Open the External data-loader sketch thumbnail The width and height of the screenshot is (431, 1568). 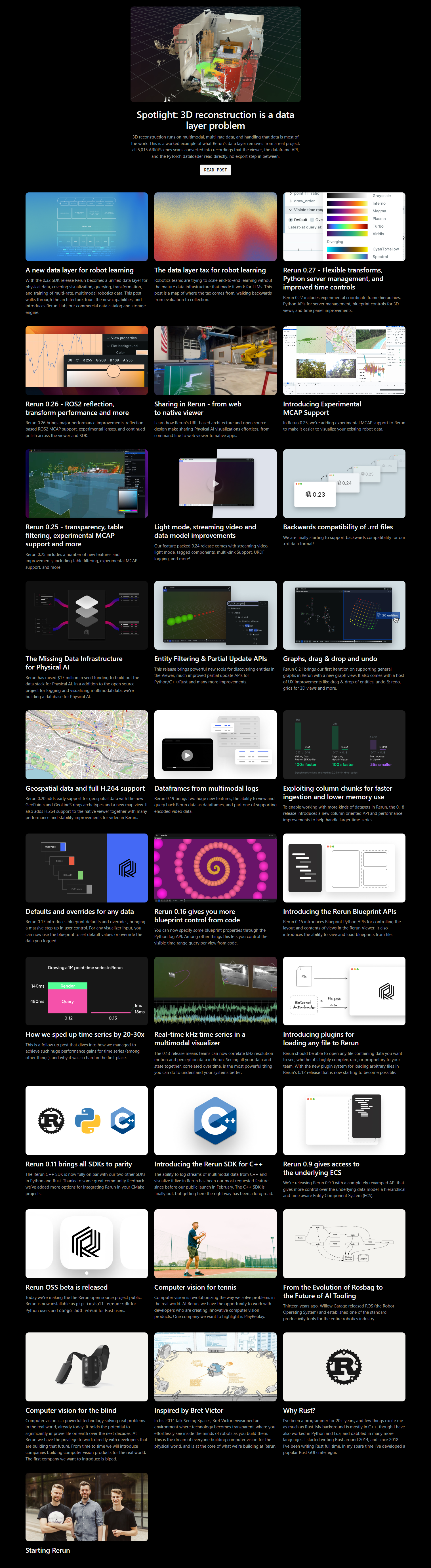coord(344,991)
